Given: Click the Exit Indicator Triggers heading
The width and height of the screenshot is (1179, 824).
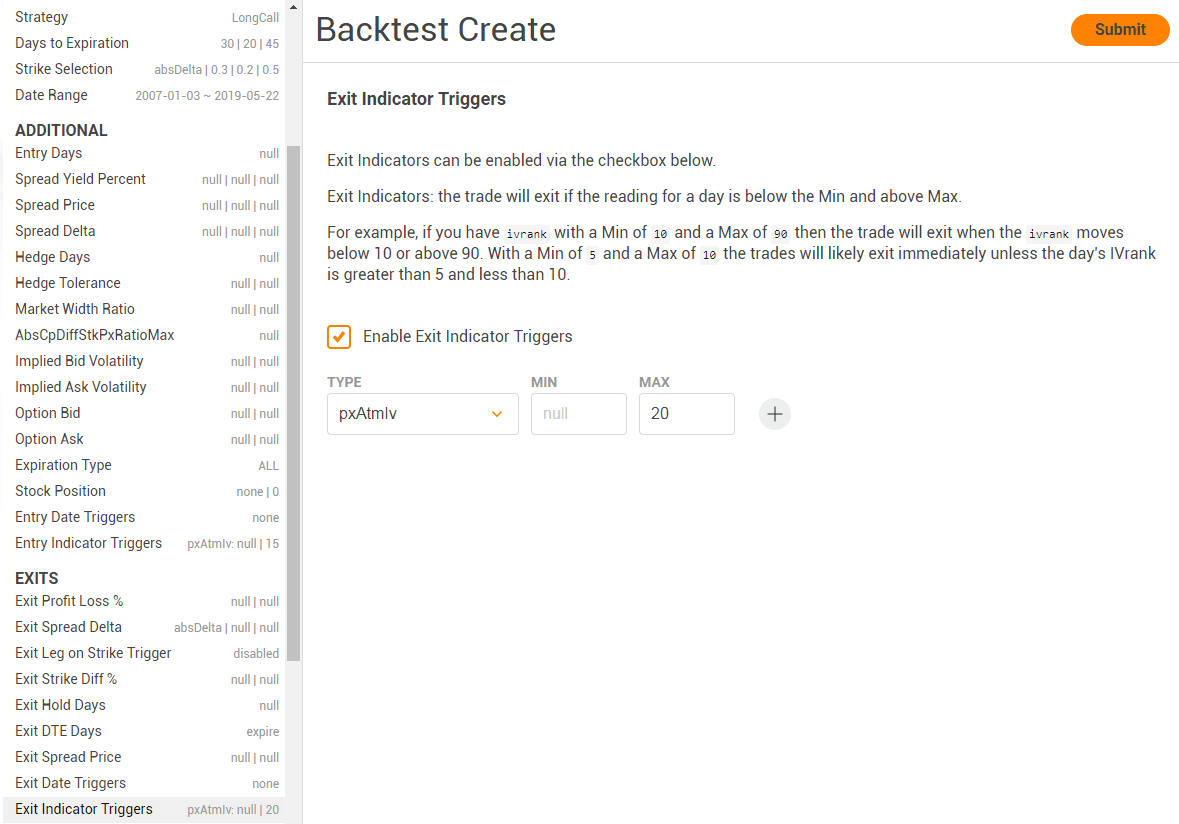Looking at the screenshot, I should (x=416, y=99).
